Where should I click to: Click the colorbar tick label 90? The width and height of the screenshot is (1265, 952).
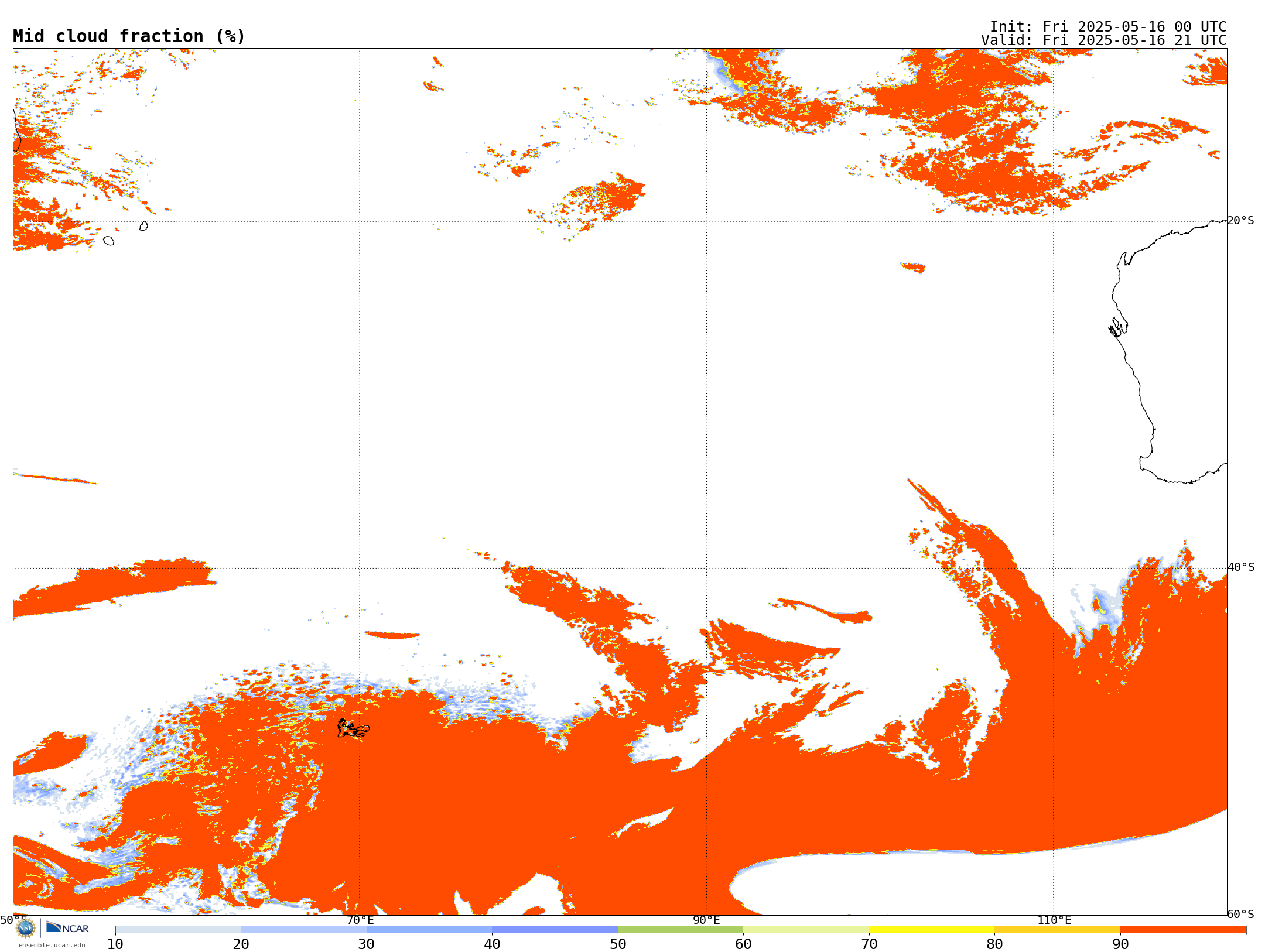(1120, 944)
